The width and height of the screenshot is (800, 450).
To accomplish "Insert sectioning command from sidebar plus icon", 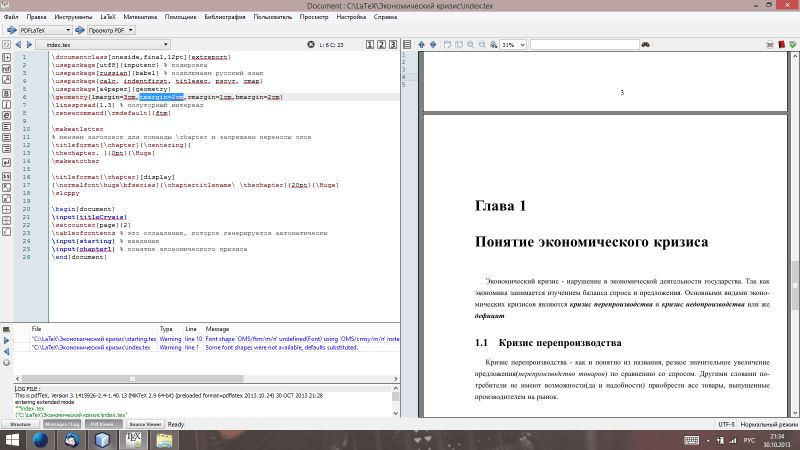I will 6,57.
